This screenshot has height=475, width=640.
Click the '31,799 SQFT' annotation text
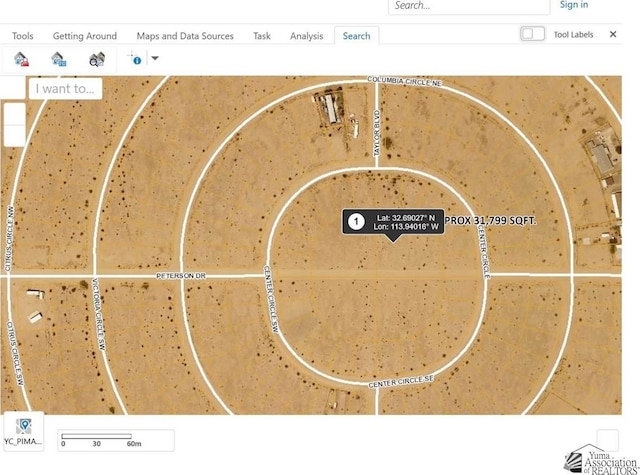click(x=504, y=221)
